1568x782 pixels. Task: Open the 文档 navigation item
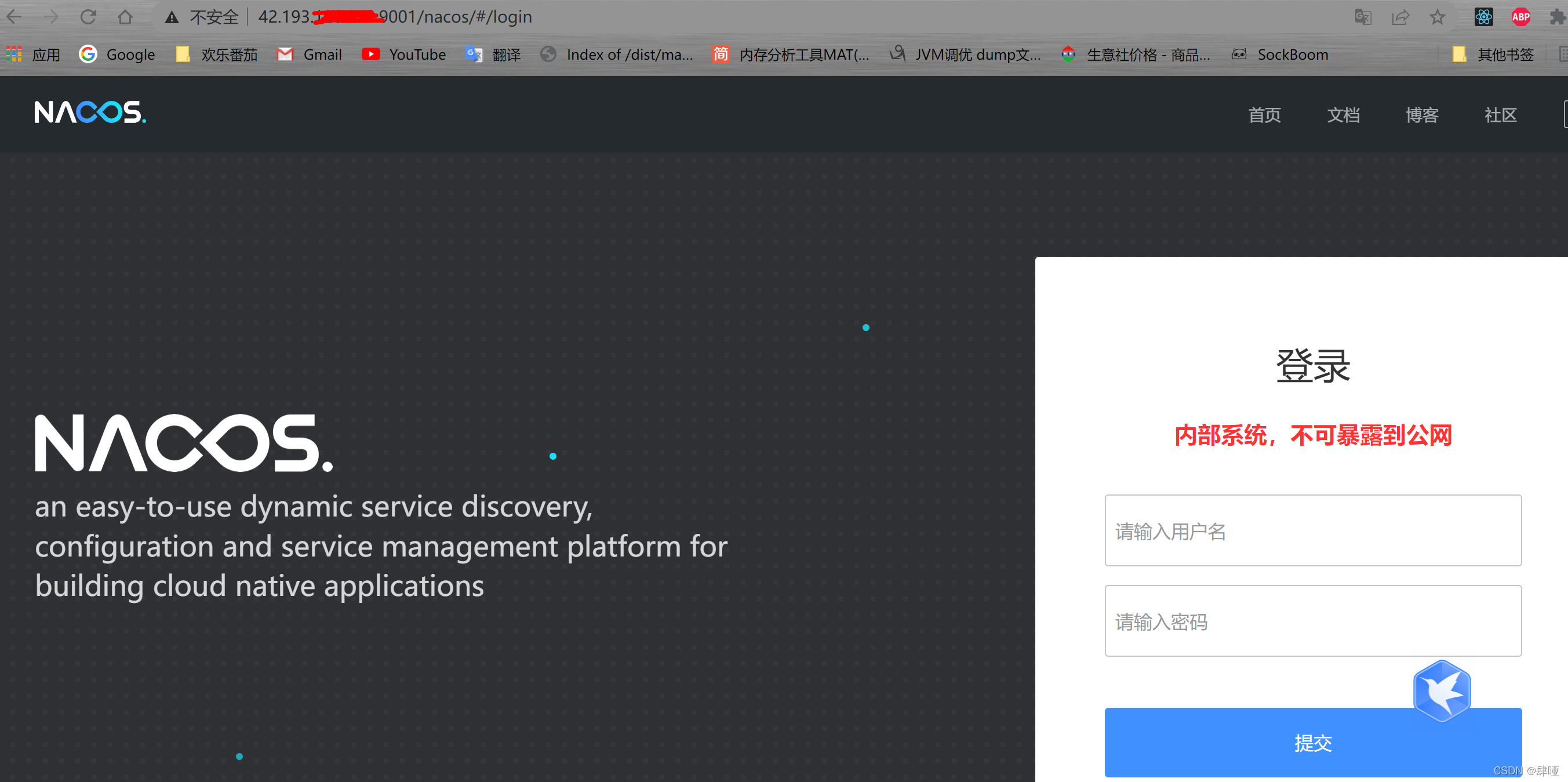[x=1344, y=114]
